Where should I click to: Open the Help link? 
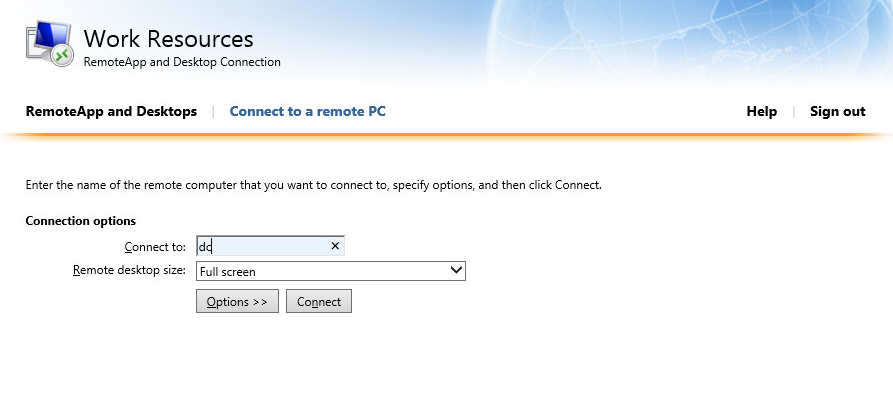click(x=761, y=111)
